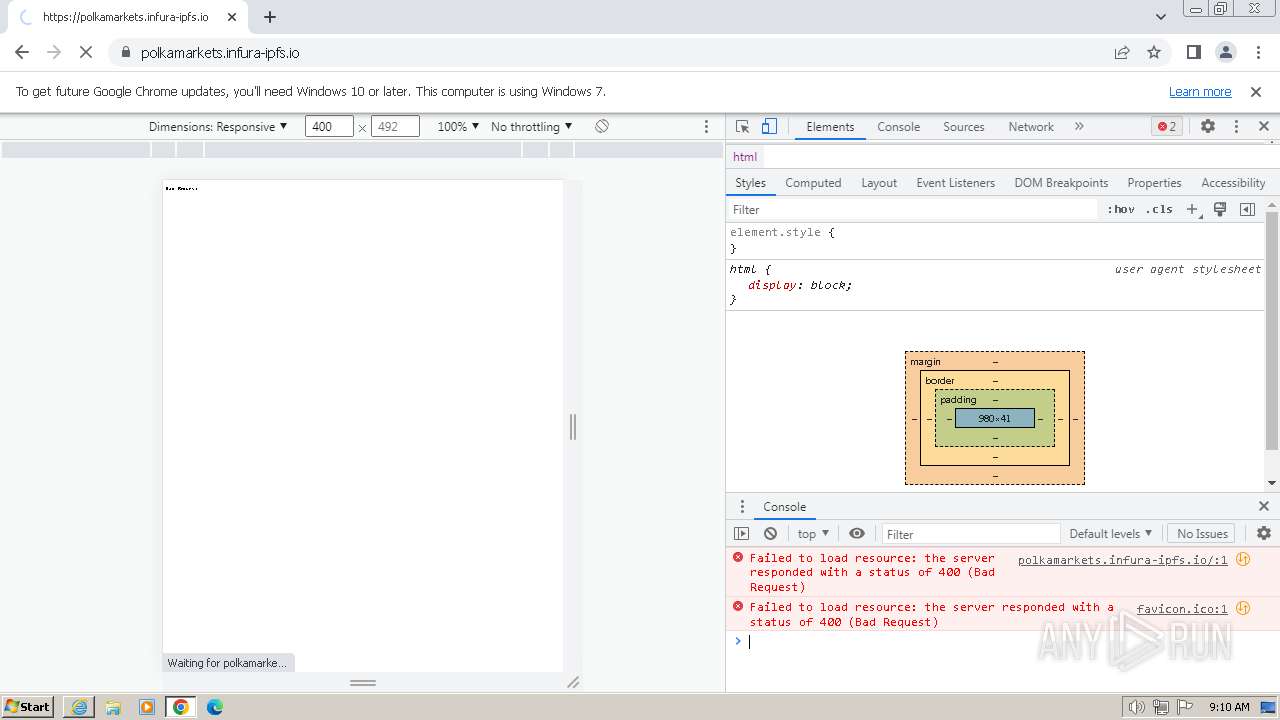This screenshot has height=720, width=1280.
Task: Toggle the inspect element picker icon
Action: [x=742, y=127]
